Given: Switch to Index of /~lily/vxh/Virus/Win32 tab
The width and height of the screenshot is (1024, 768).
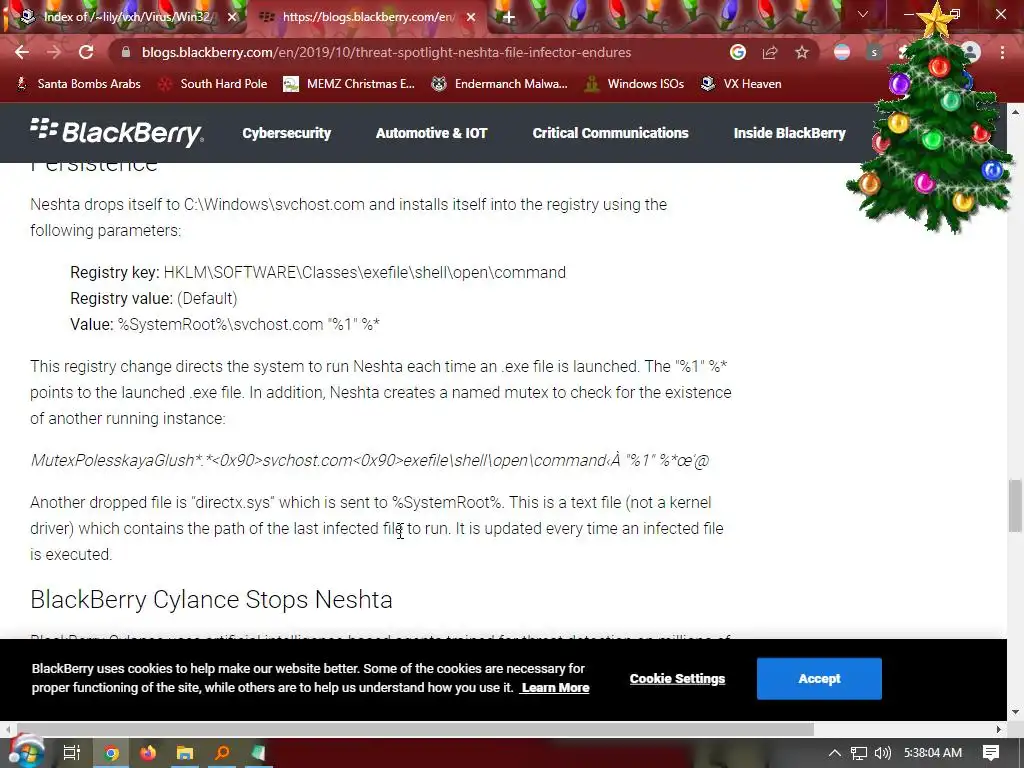Looking at the screenshot, I should pyautogui.click(x=127, y=17).
